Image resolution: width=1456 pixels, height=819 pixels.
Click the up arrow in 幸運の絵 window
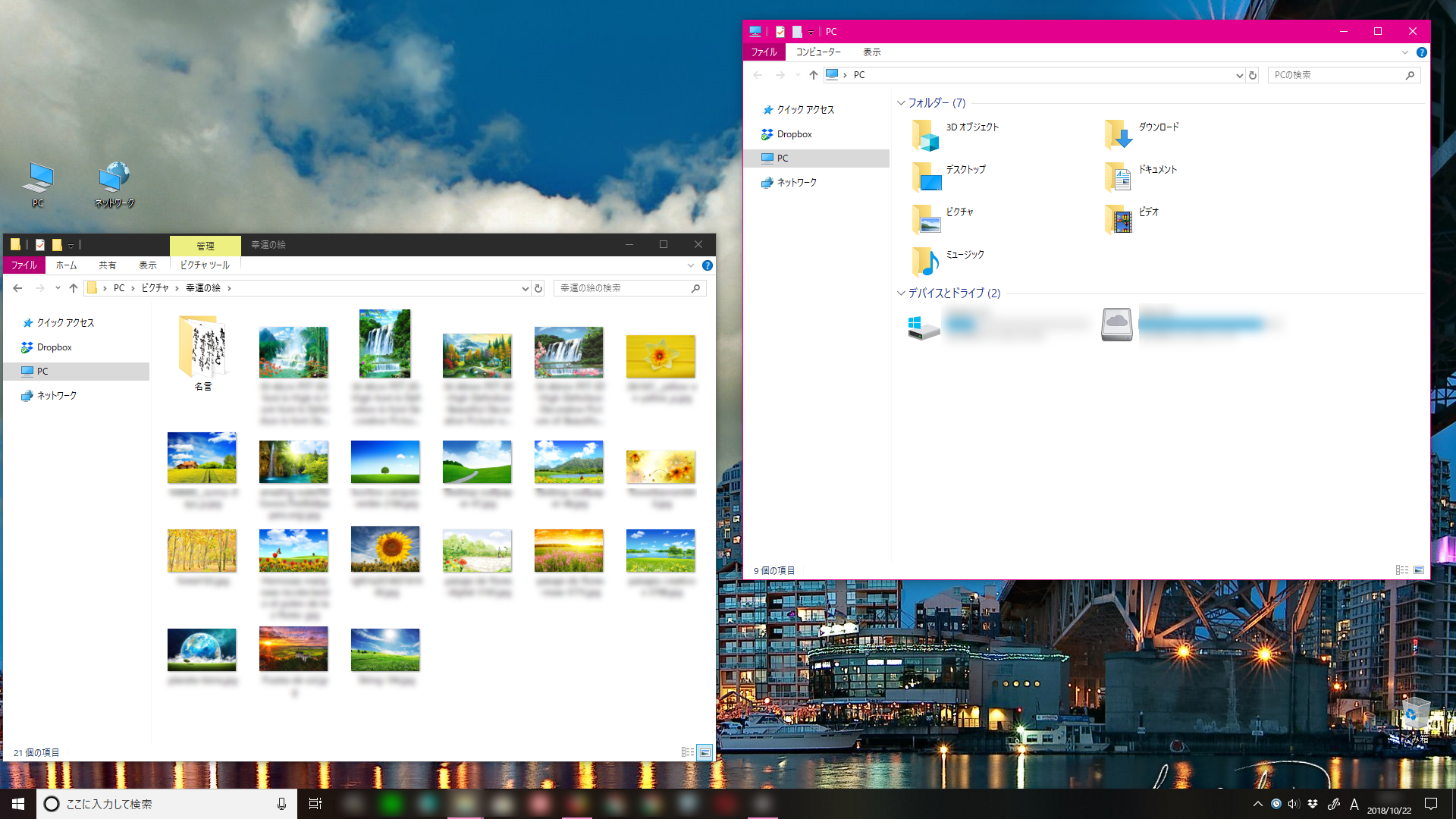tap(74, 288)
